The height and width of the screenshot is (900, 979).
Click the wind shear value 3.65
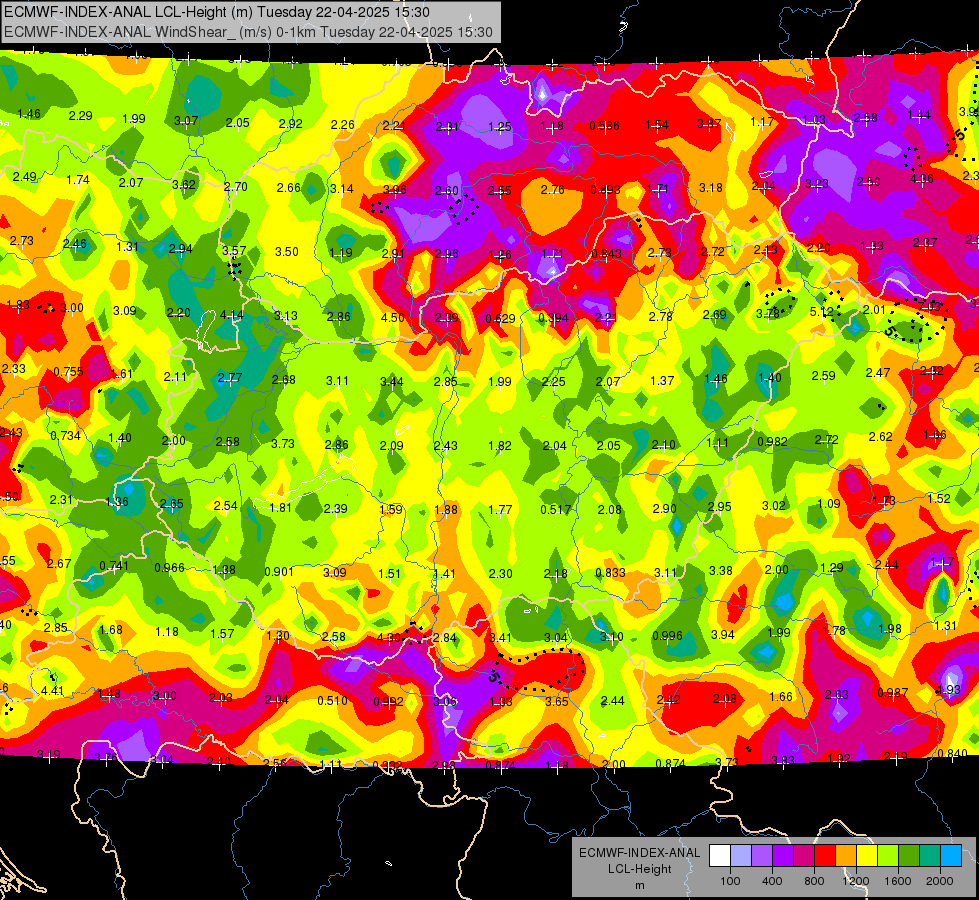tap(556, 701)
